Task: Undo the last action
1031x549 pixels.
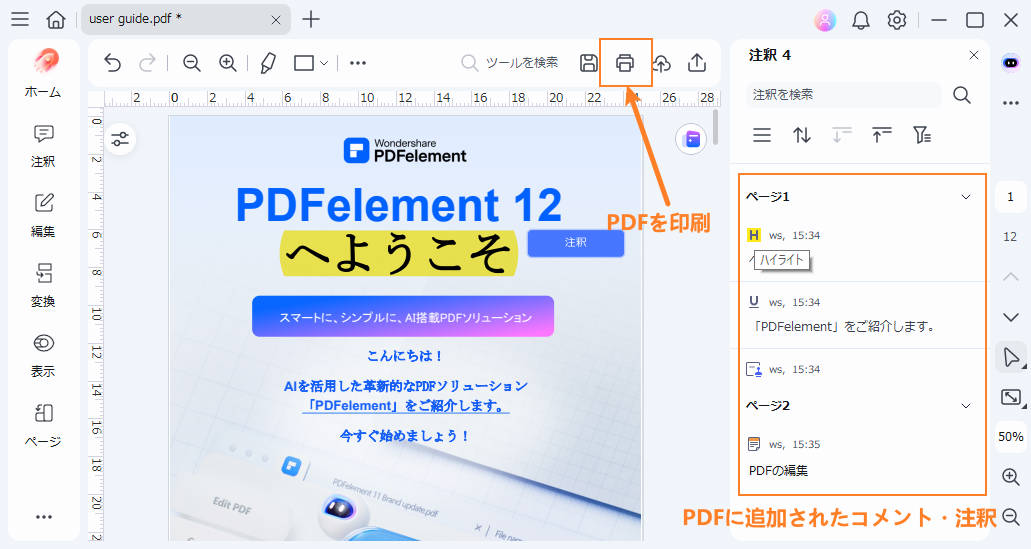Action: click(x=112, y=63)
